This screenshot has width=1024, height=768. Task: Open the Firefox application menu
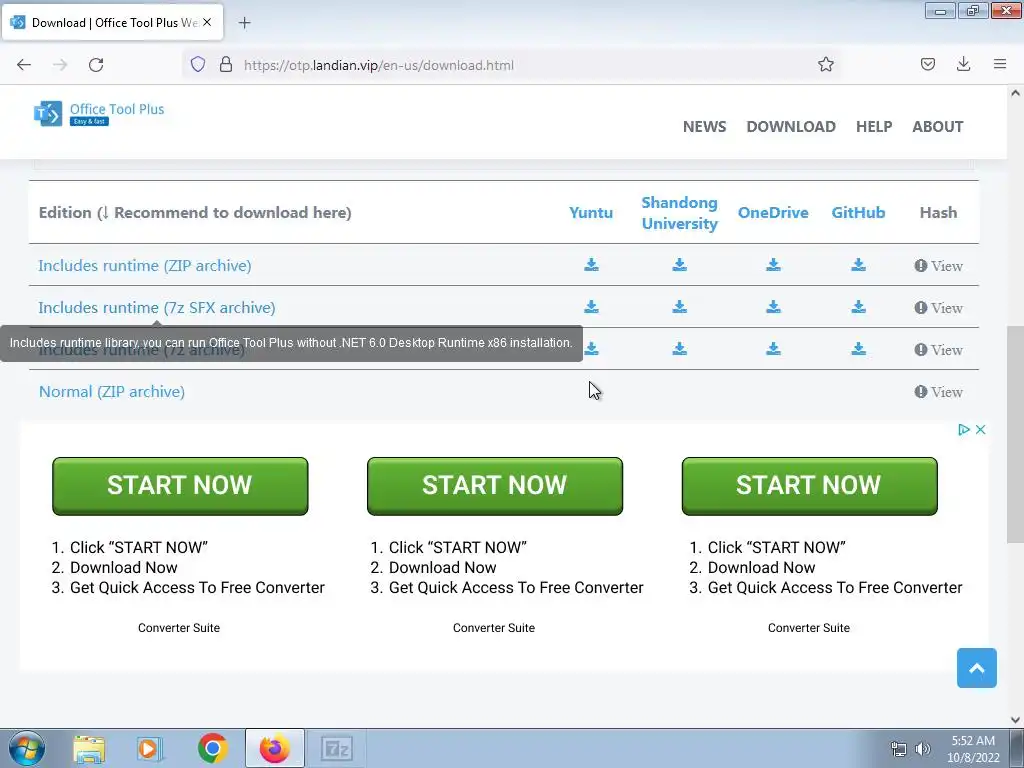(x=999, y=64)
